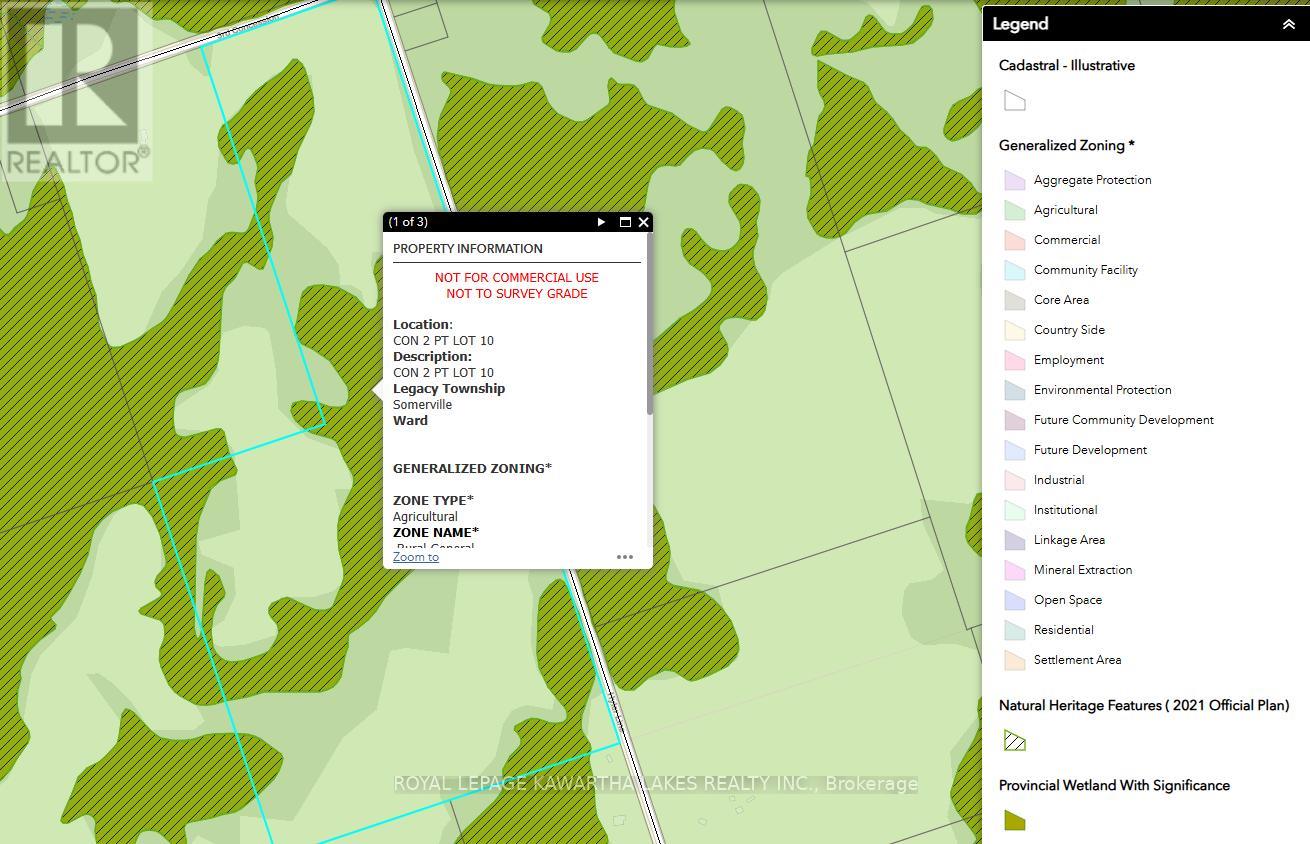This screenshot has height=844, width=1310.
Task: Click the Environmental Protection legend swatch
Action: 1015,390
